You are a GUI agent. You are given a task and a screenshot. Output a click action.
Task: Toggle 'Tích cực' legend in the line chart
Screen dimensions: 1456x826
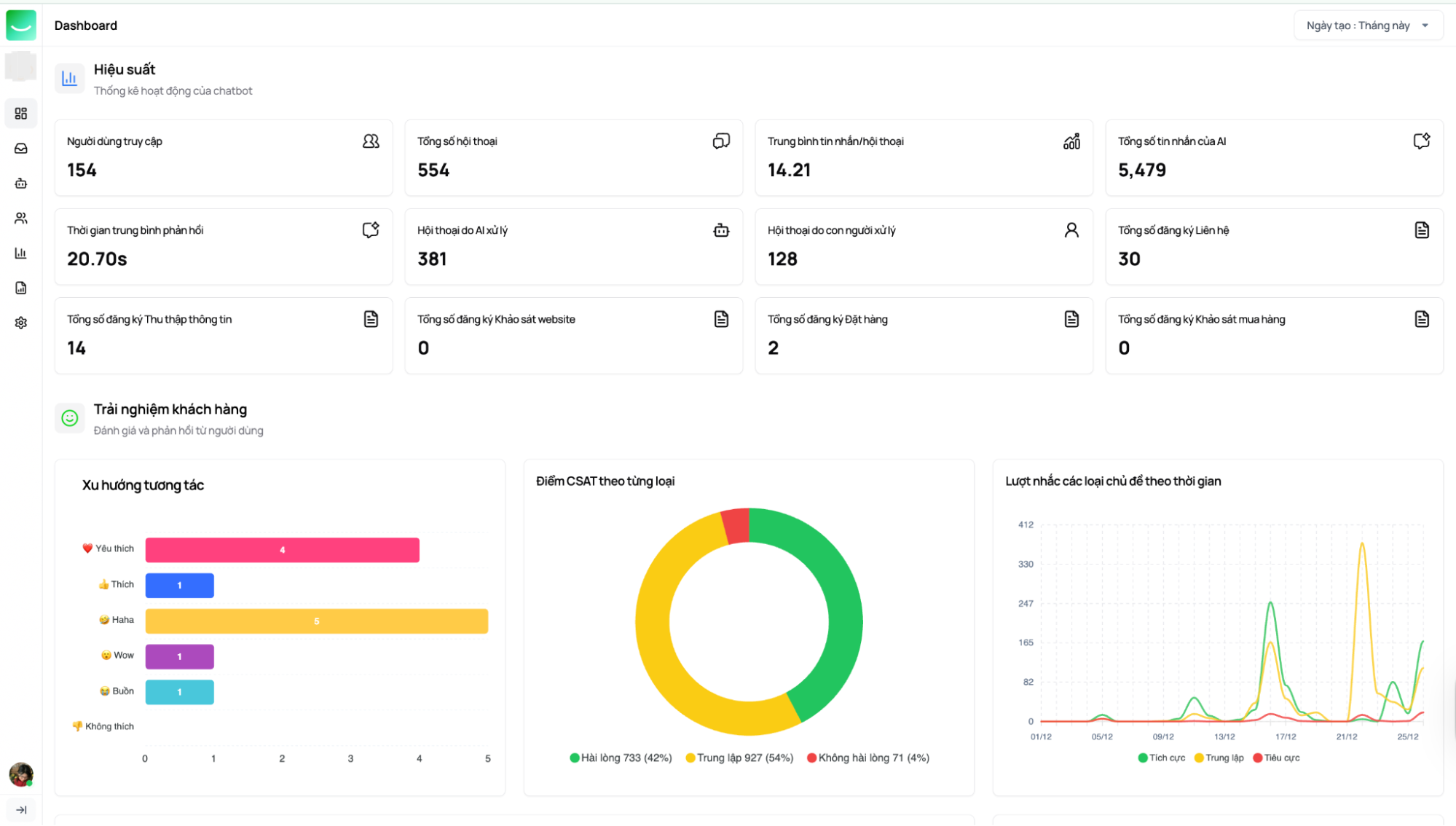pos(1162,758)
